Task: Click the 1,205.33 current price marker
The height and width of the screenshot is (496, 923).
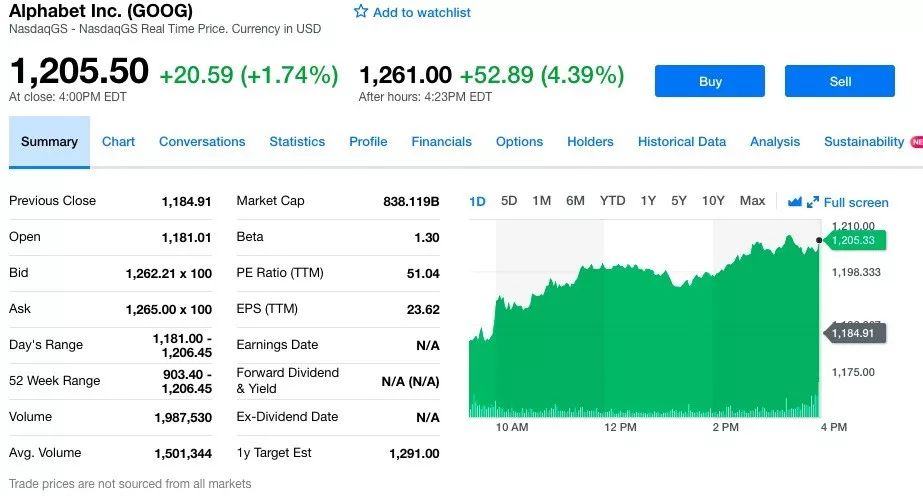Action: click(853, 240)
